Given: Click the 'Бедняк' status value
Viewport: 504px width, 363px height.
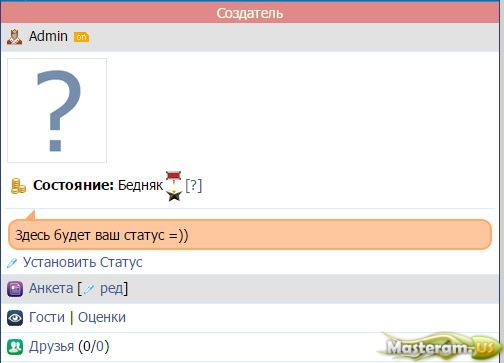Looking at the screenshot, I should click(x=140, y=185).
